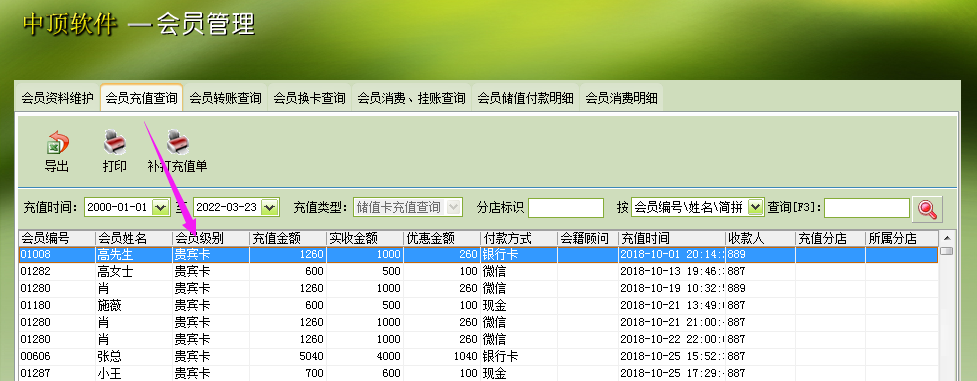Select the 会员储值付款明细 tab
The width and height of the screenshot is (977, 381).
click(x=525, y=98)
